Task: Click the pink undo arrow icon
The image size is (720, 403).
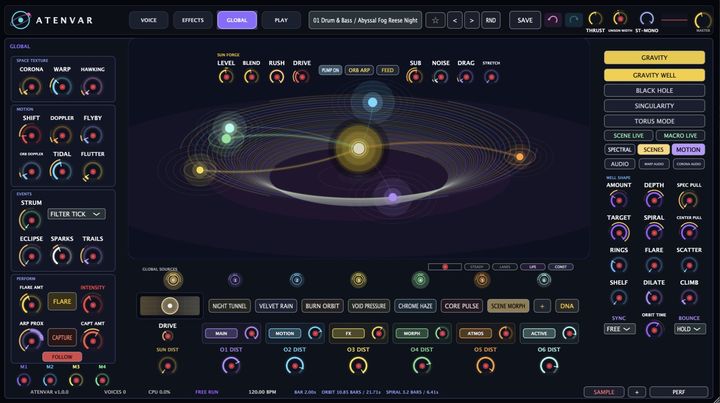Action: 553,20
